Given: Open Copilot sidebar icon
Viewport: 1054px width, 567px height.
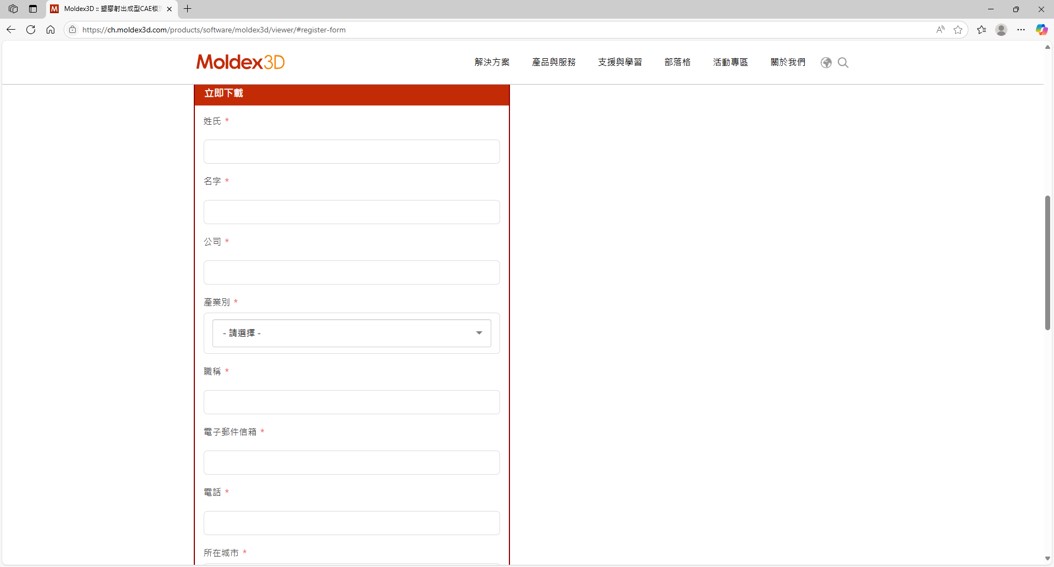Looking at the screenshot, I should tap(1041, 30).
